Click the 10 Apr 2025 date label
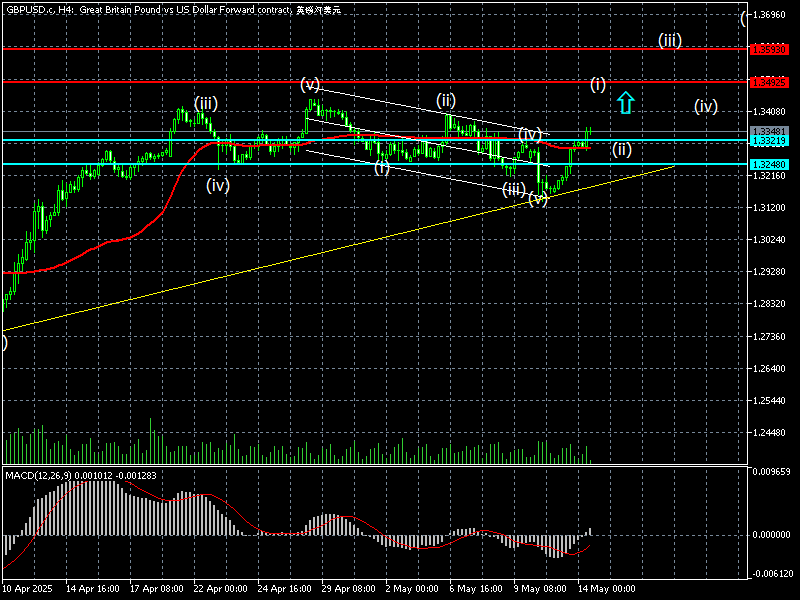Screen dimensions: 800x600 (28, 589)
